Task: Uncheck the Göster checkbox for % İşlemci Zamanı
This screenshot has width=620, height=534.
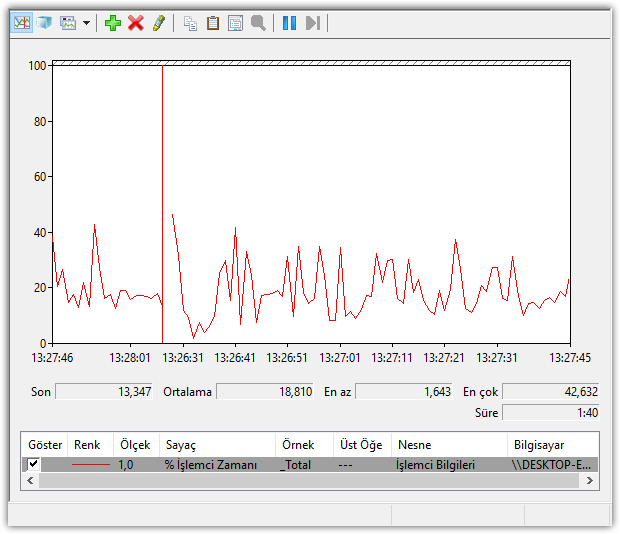Action: [x=34, y=463]
